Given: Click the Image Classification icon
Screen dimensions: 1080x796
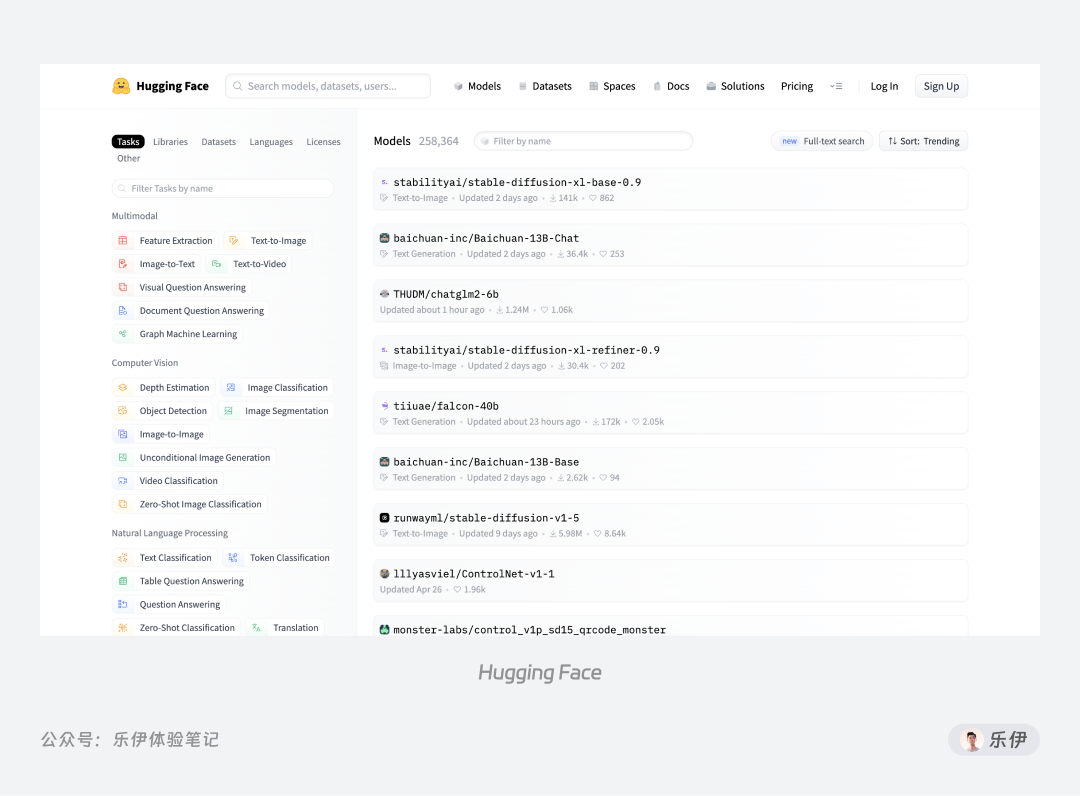Looking at the screenshot, I should point(231,388).
